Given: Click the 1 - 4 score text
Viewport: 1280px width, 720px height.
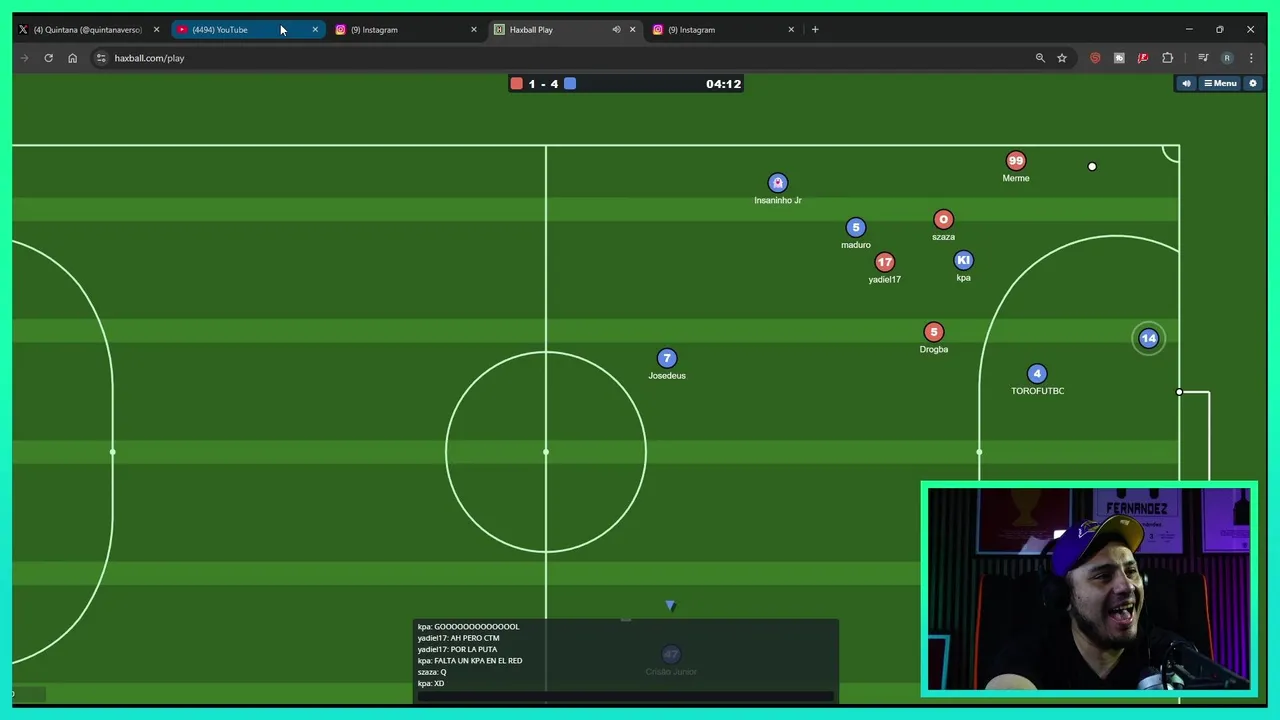Looking at the screenshot, I should click(x=543, y=84).
